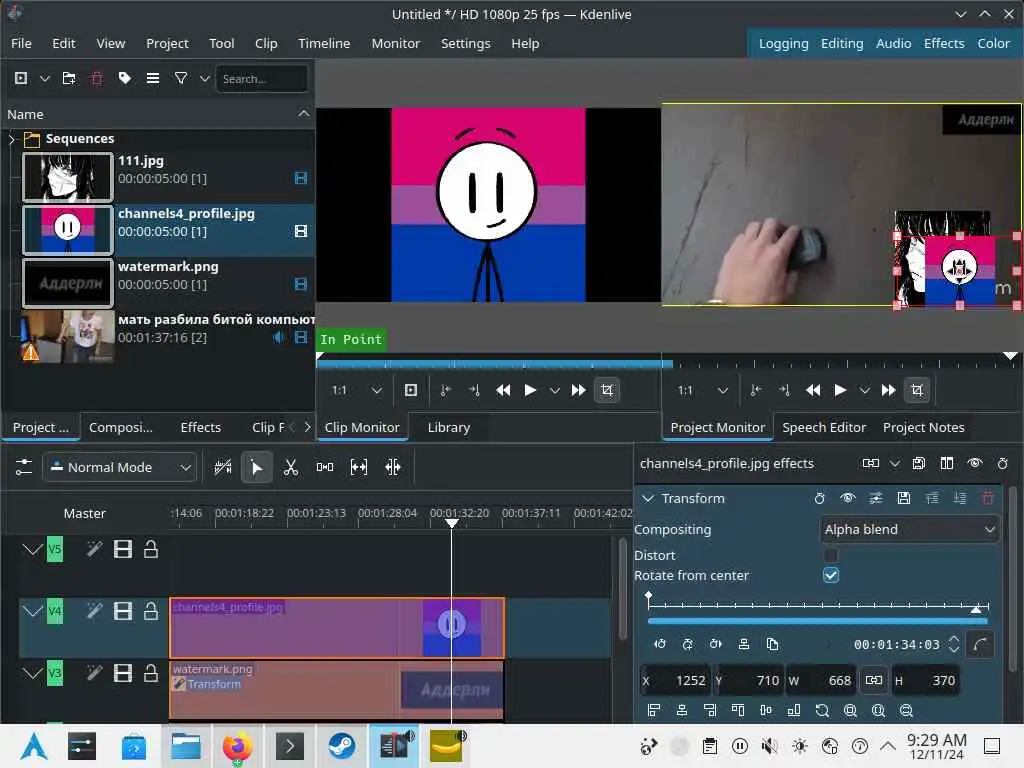Screen dimensions: 1024x768
Task: Switch to Library tab
Action: [x=449, y=427]
